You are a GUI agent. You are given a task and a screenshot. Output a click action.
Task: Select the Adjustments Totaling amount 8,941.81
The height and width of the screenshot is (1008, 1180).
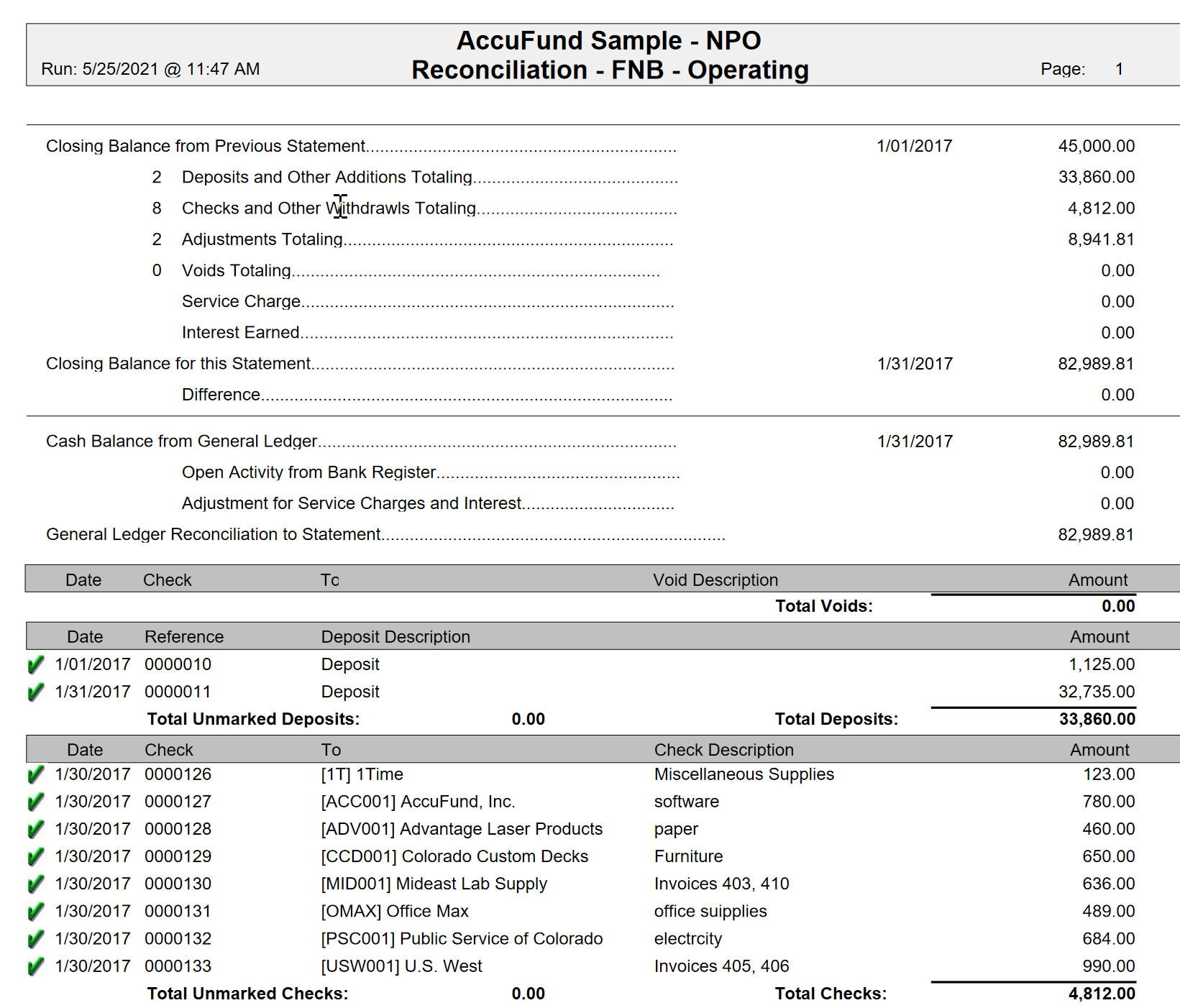point(1101,239)
